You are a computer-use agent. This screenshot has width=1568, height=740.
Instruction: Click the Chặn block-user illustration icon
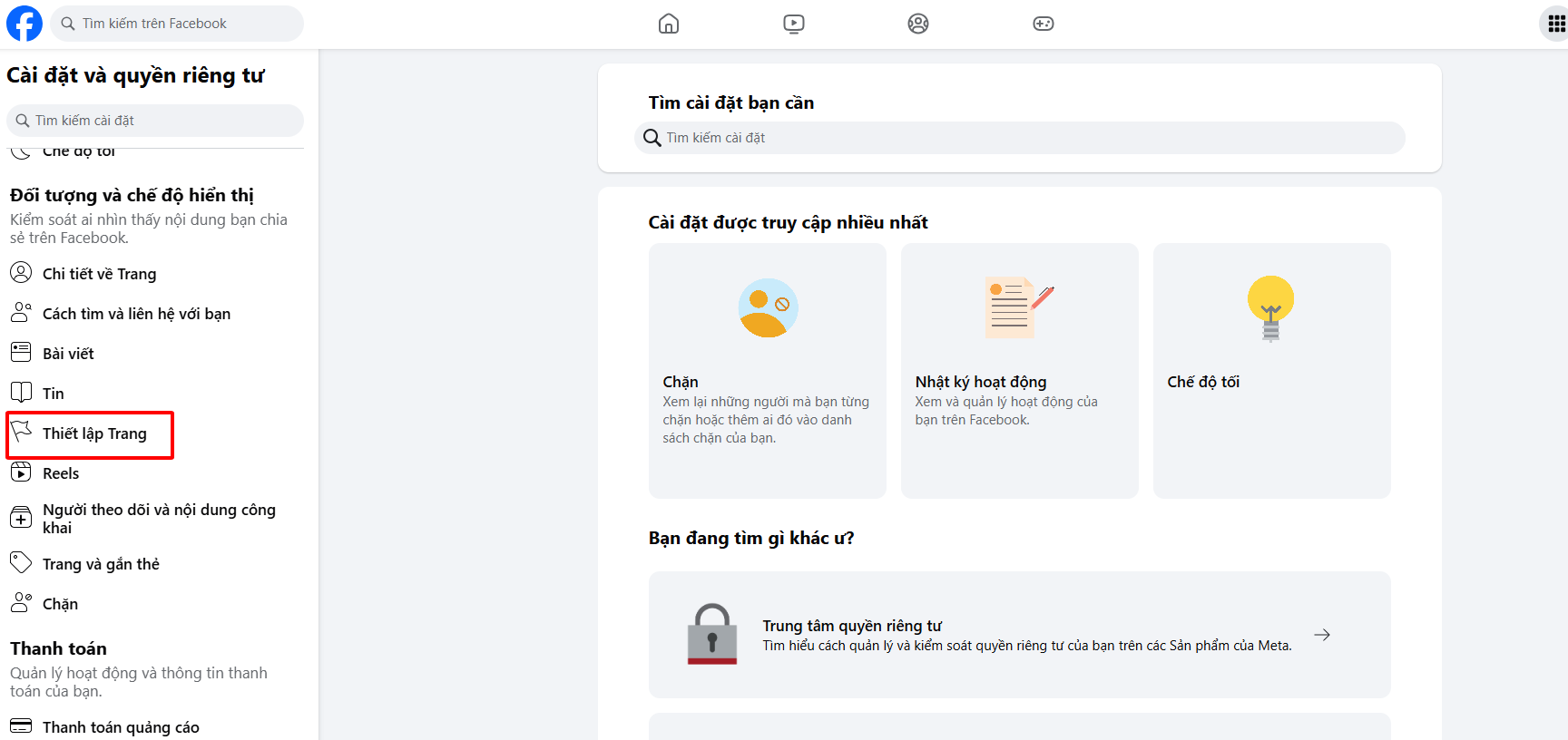pyautogui.click(x=768, y=308)
